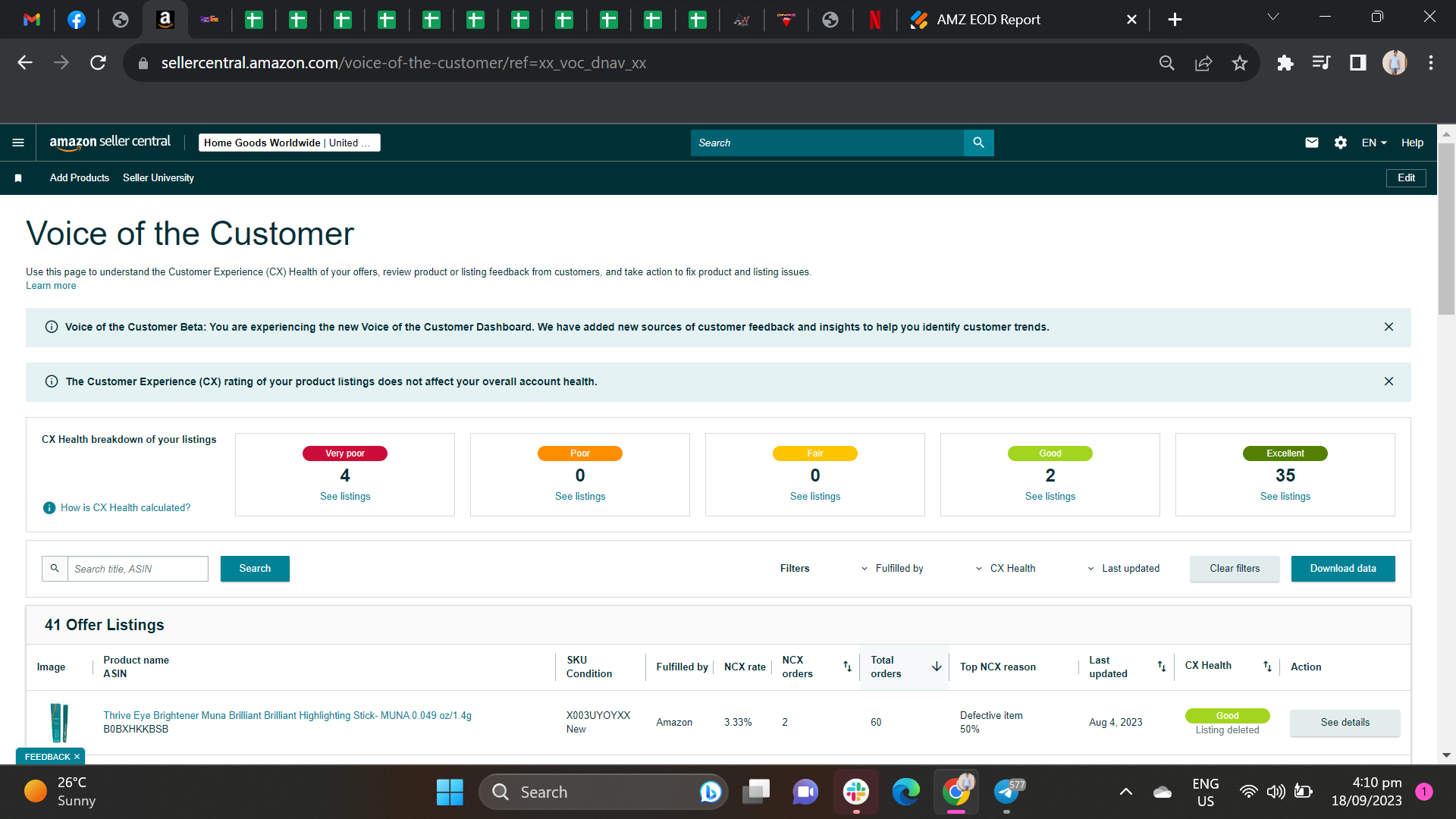Open a new browser tab

pyautogui.click(x=1175, y=20)
